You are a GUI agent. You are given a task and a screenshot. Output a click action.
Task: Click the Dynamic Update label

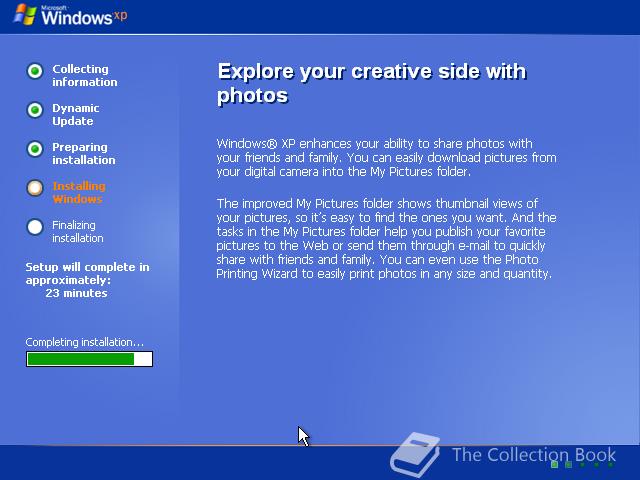pos(76,115)
